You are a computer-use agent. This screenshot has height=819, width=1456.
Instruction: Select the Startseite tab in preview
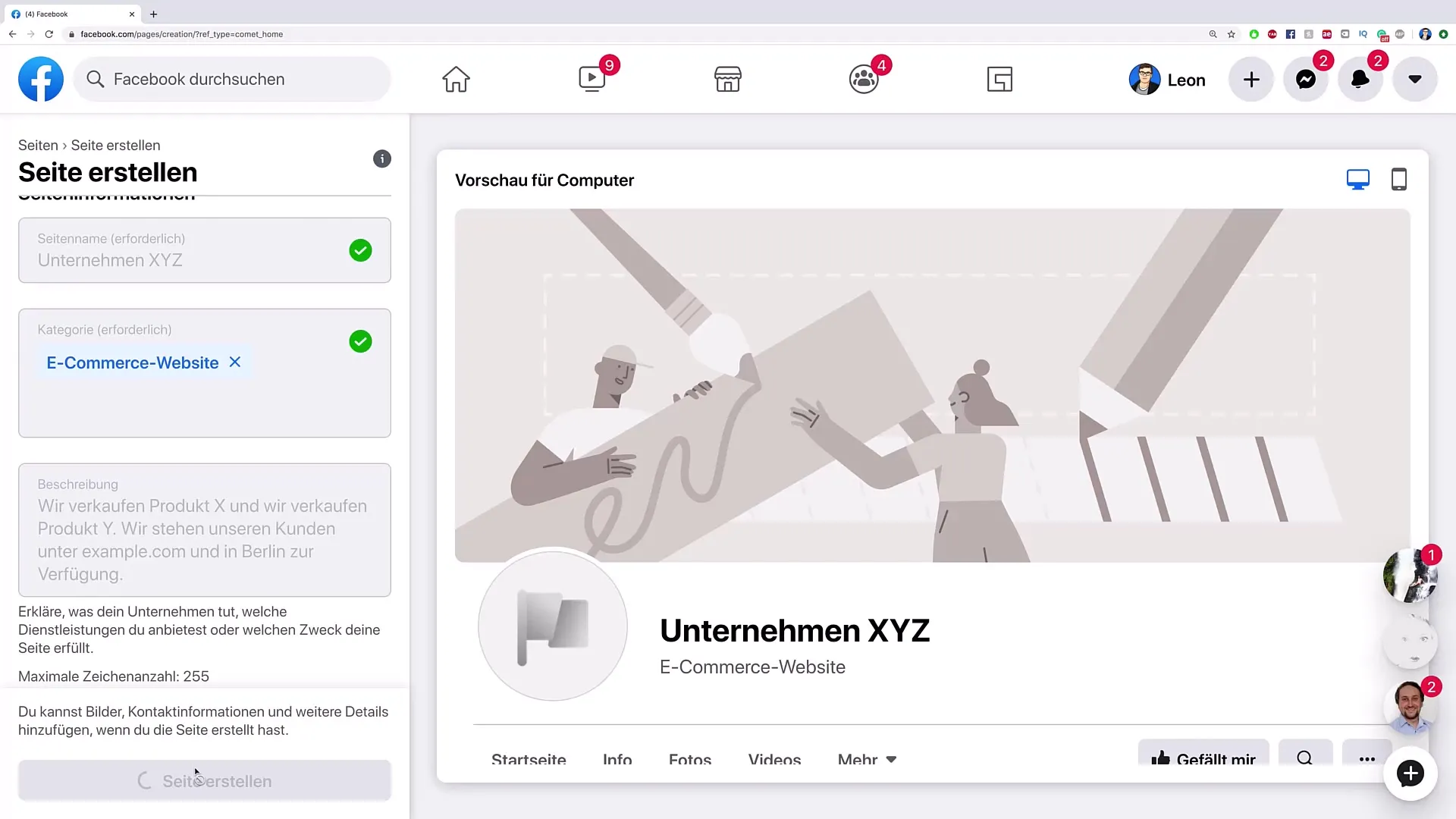pos(529,759)
